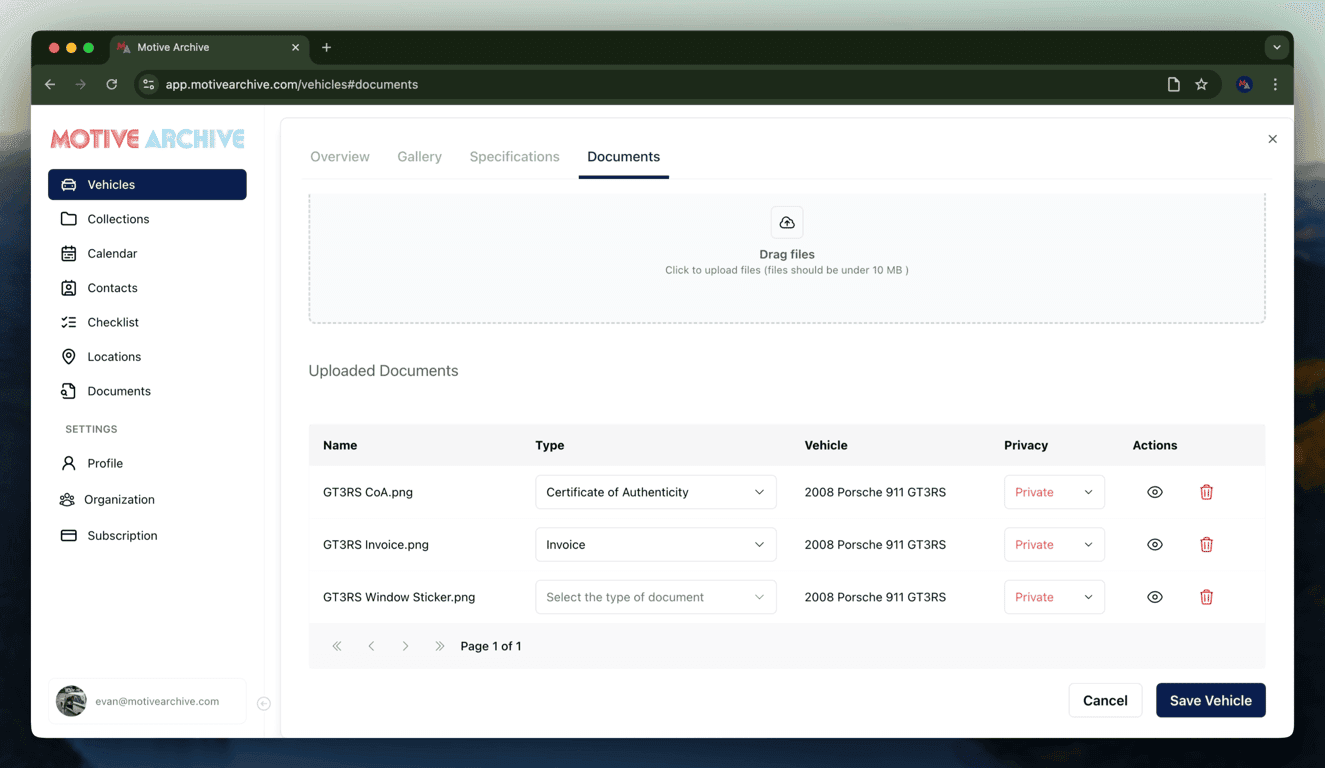Open the evan@motivearchive.com account menu

tap(147, 702)
